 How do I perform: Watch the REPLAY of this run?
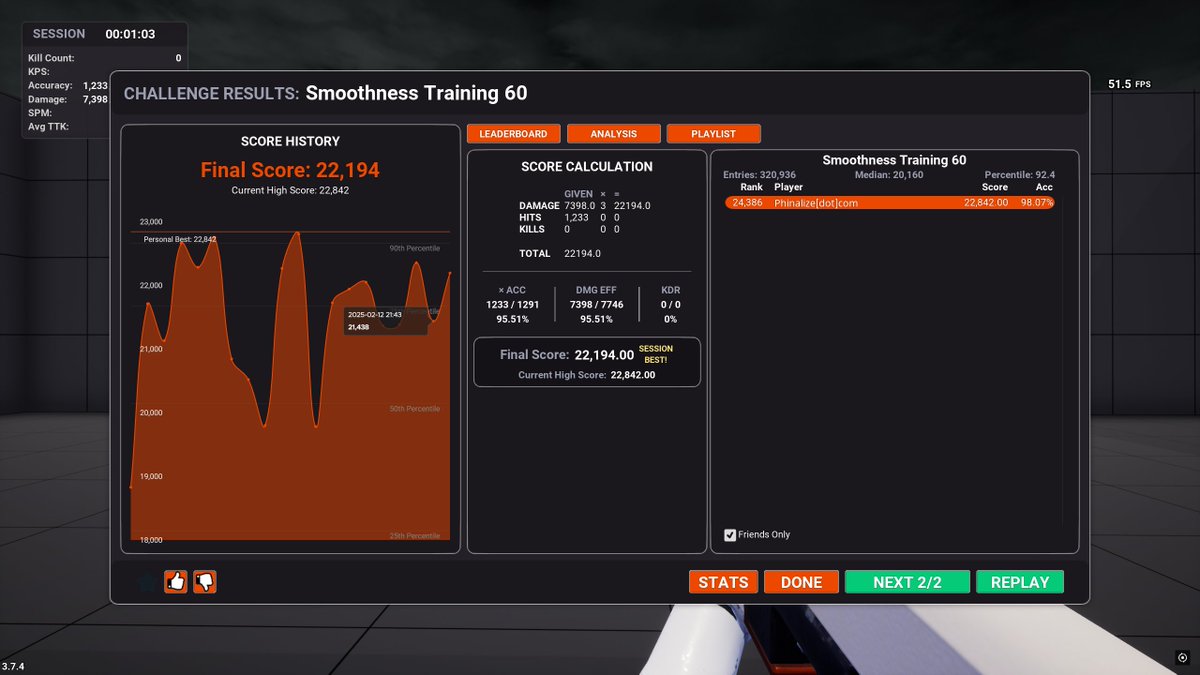tap(1020, 582)
